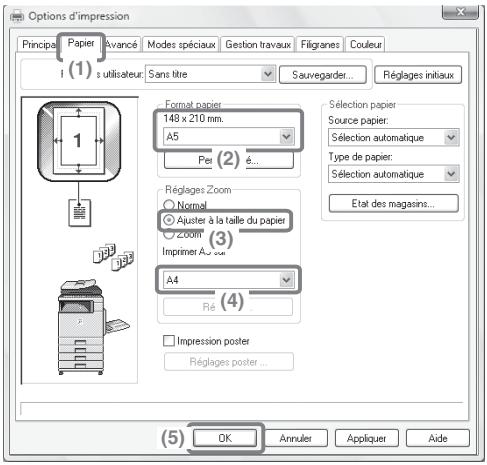
Task: Click OK to confirm print options
Action: coord(225,438)
